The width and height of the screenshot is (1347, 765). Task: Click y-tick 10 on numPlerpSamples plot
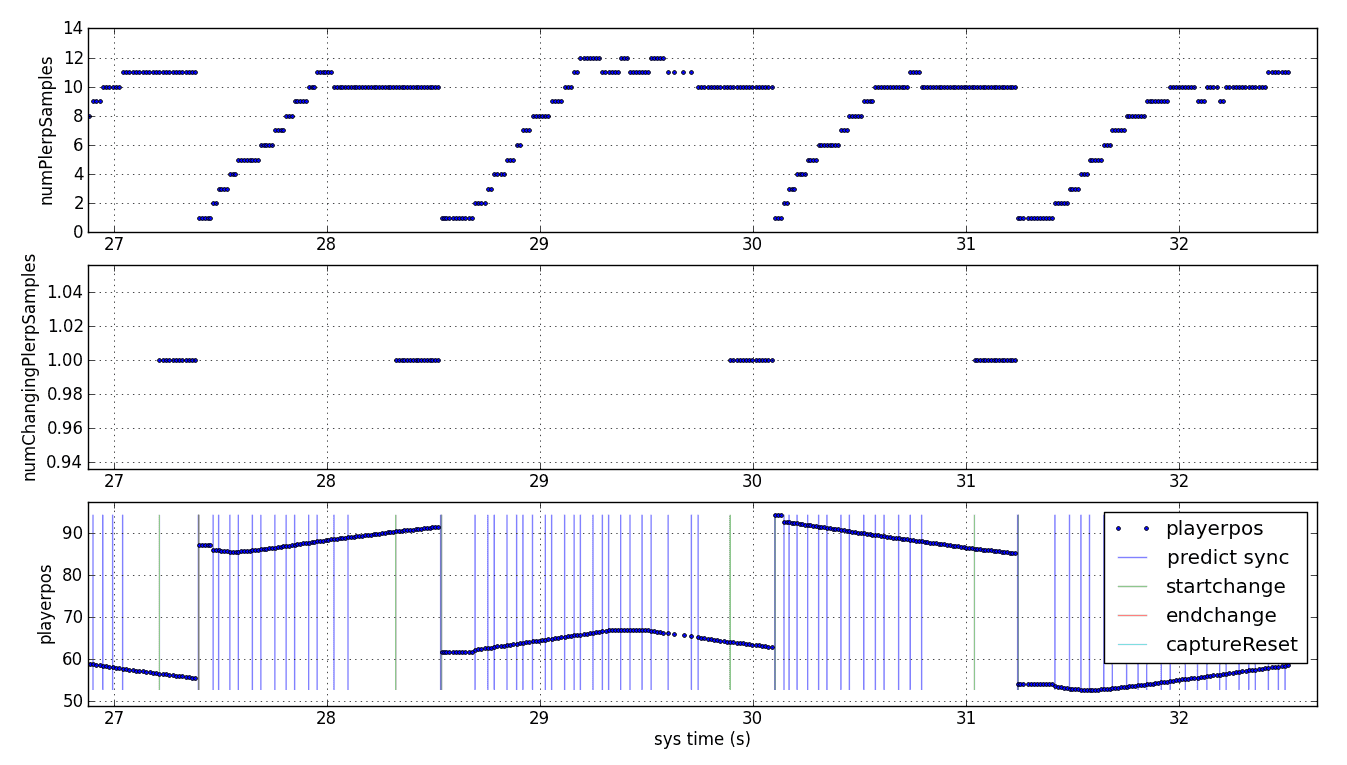[72, 87]
